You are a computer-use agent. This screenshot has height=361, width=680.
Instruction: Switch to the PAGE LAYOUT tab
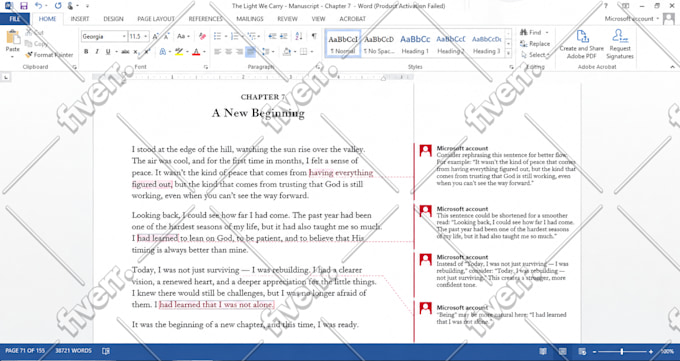[x=156, y=19]
